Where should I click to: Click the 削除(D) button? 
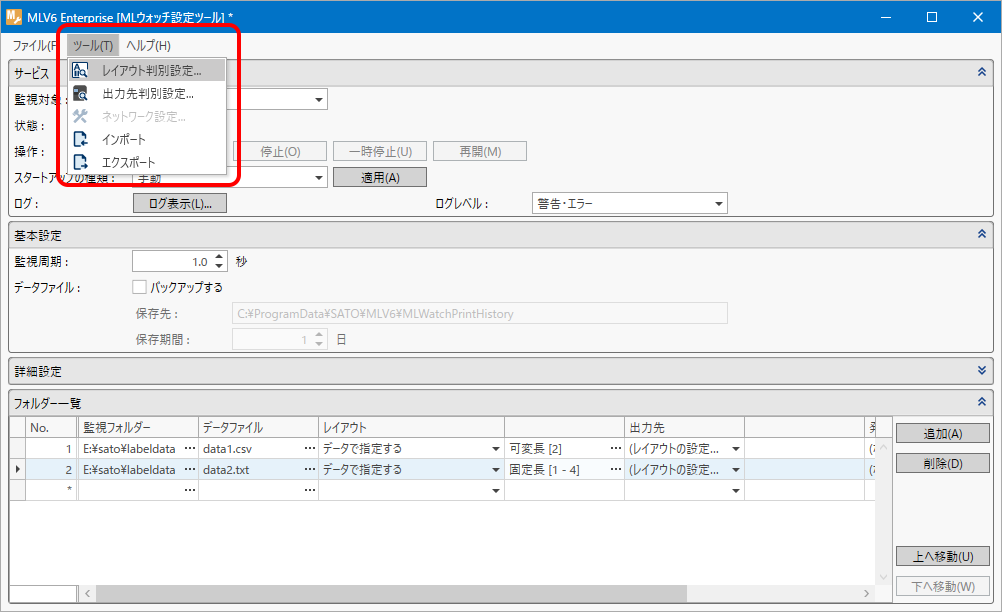point(943,463)
